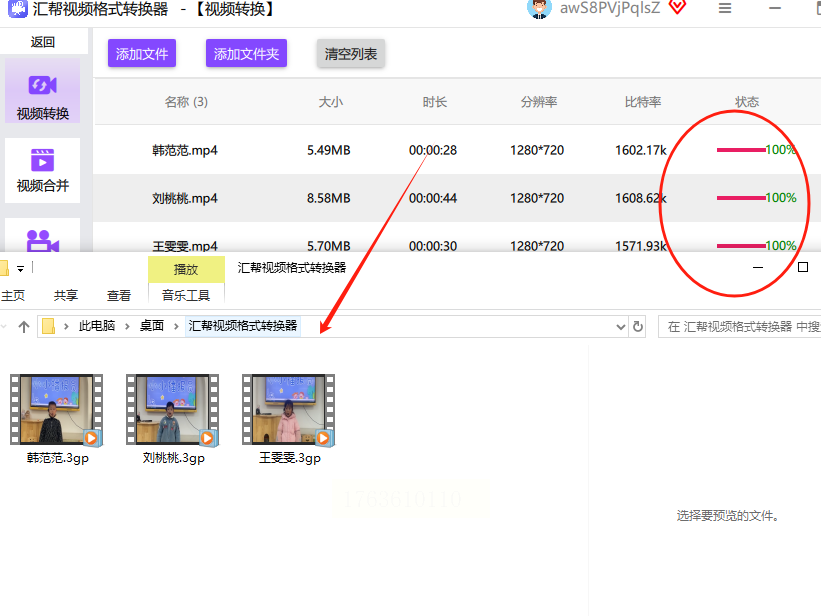The height and width of the screenshot is (616, 821).
Task: Click the progress bar for 刘桃桃.mp4
Action: pyautogui.click(x=741, y=198)
